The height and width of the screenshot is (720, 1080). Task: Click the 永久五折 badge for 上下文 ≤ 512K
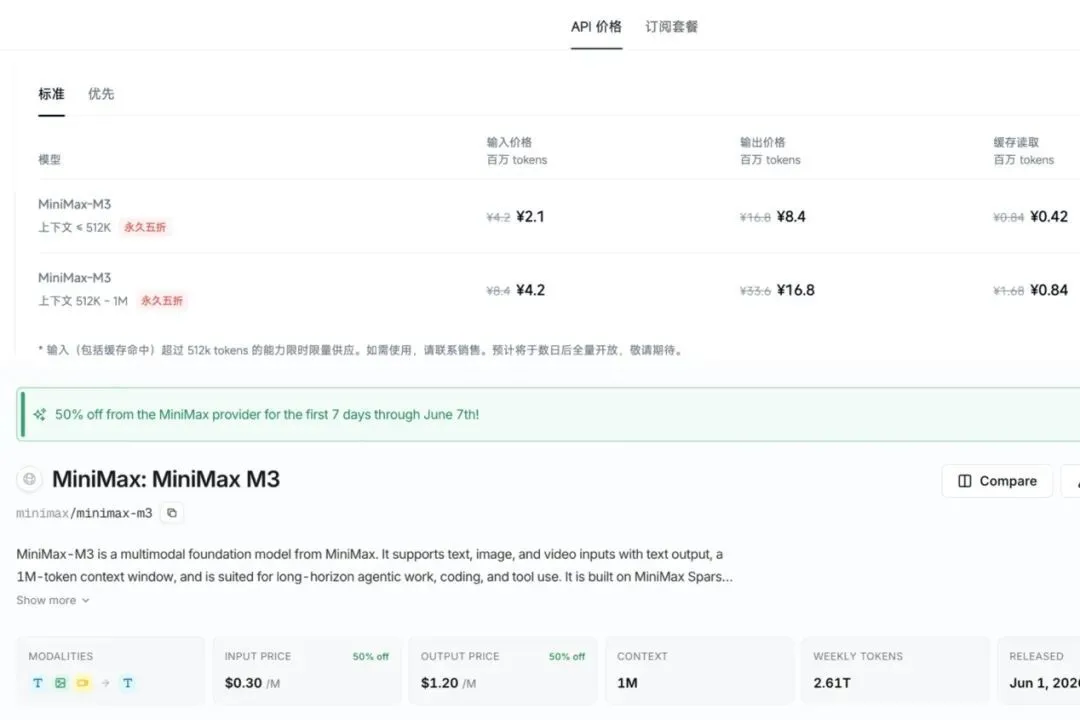pyautogui.click(x=145, y=227)
